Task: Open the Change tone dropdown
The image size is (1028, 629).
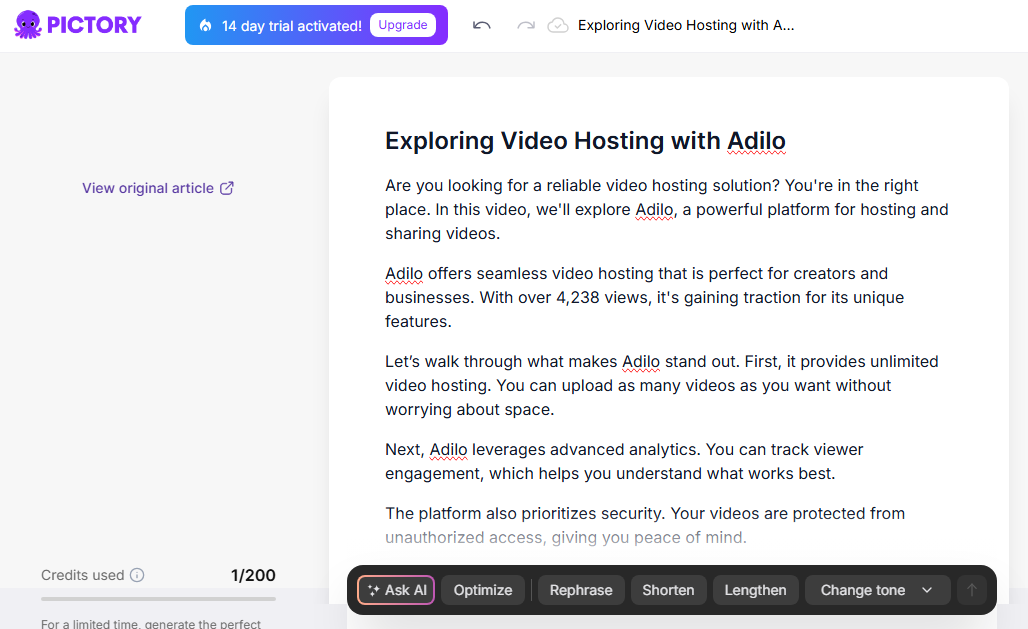Action: (877, 590)
